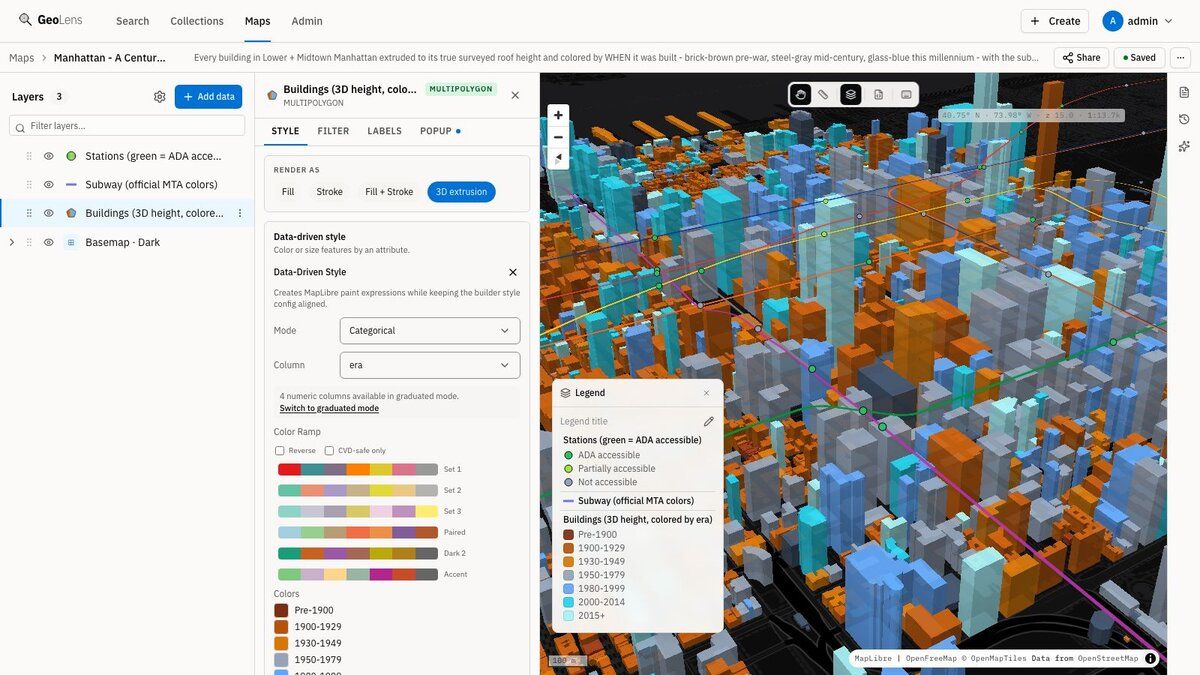Click the Maps breadcrumb link
1200x675 pixels.
pos(21,58)
